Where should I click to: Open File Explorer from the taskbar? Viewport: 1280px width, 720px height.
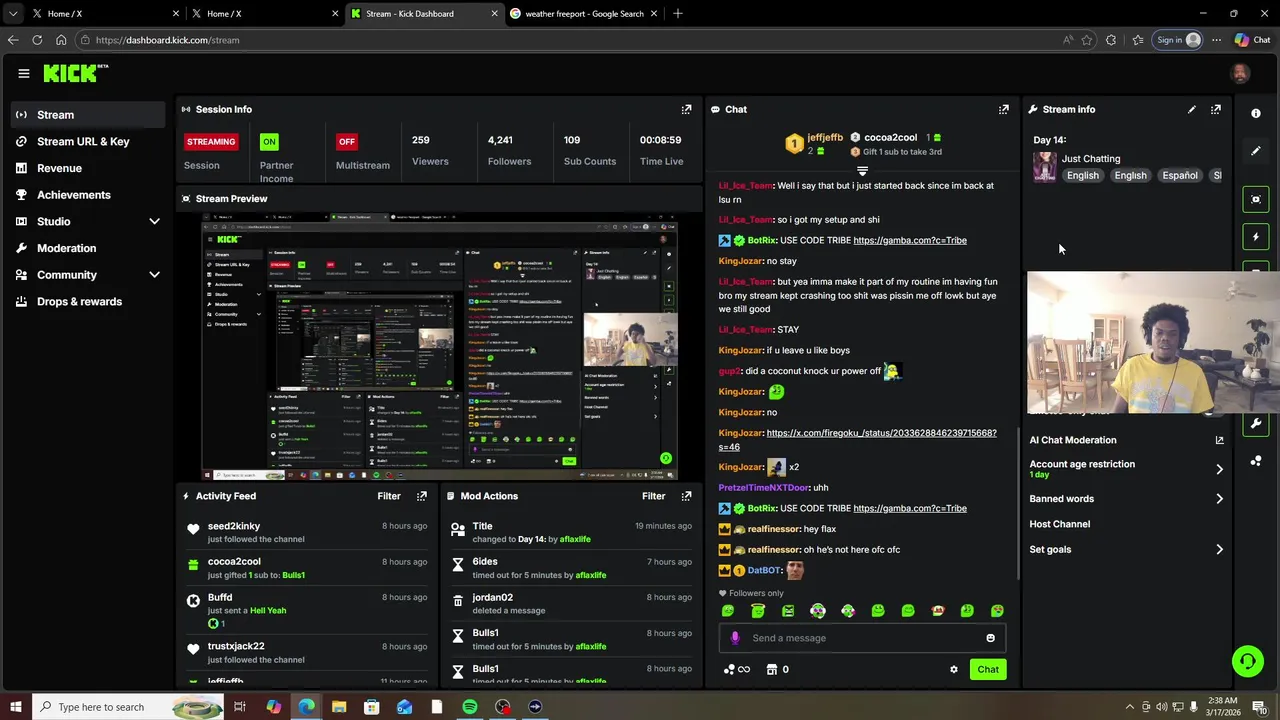(339, 707)
